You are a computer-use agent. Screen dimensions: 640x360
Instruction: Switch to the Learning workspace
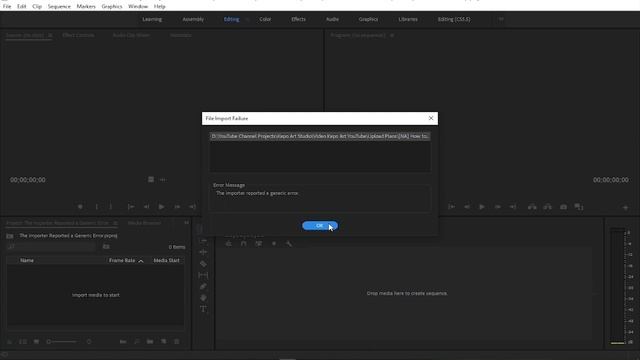coord(152,19)
